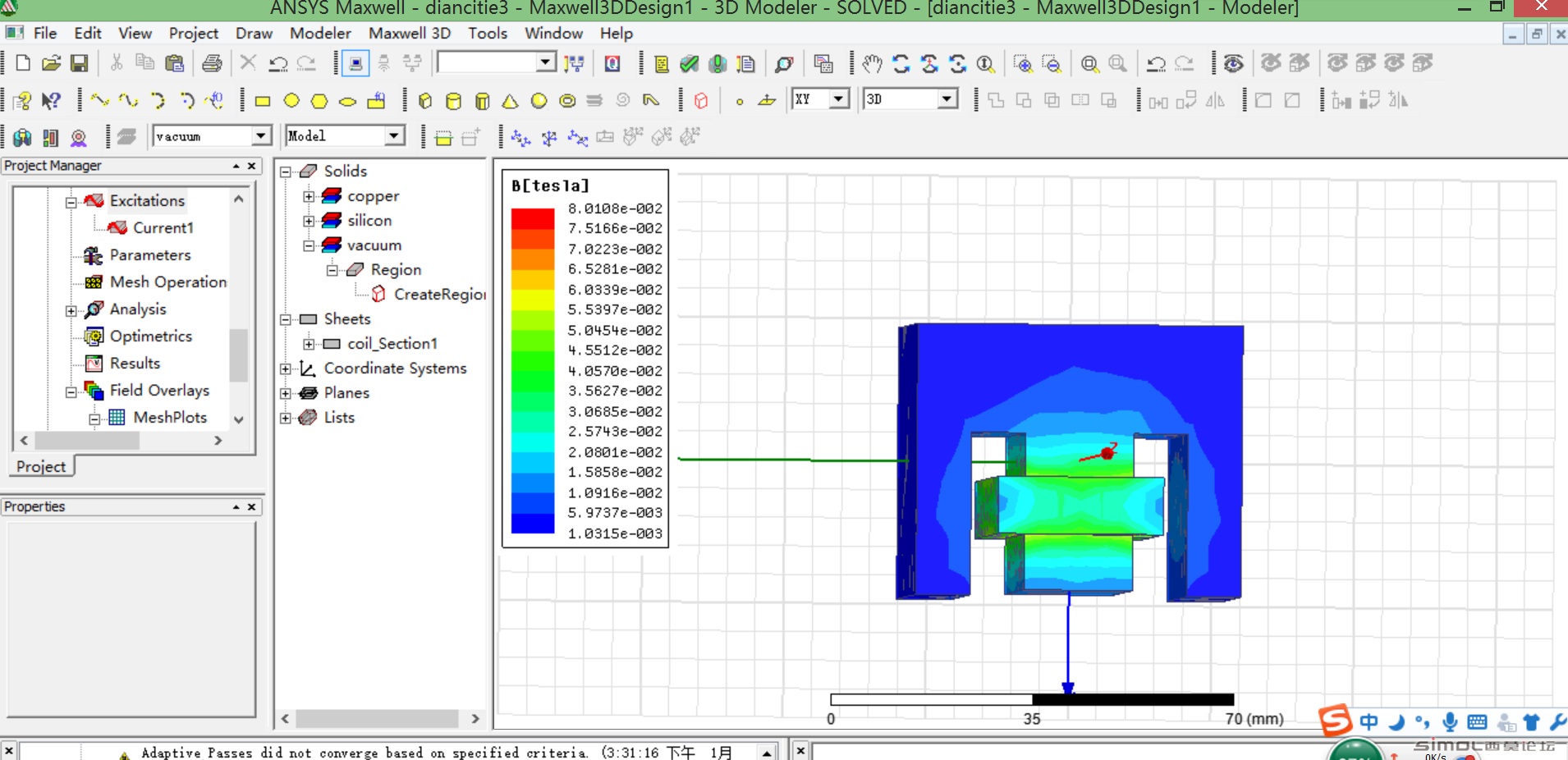Click the New project icon

click(23, 63)
